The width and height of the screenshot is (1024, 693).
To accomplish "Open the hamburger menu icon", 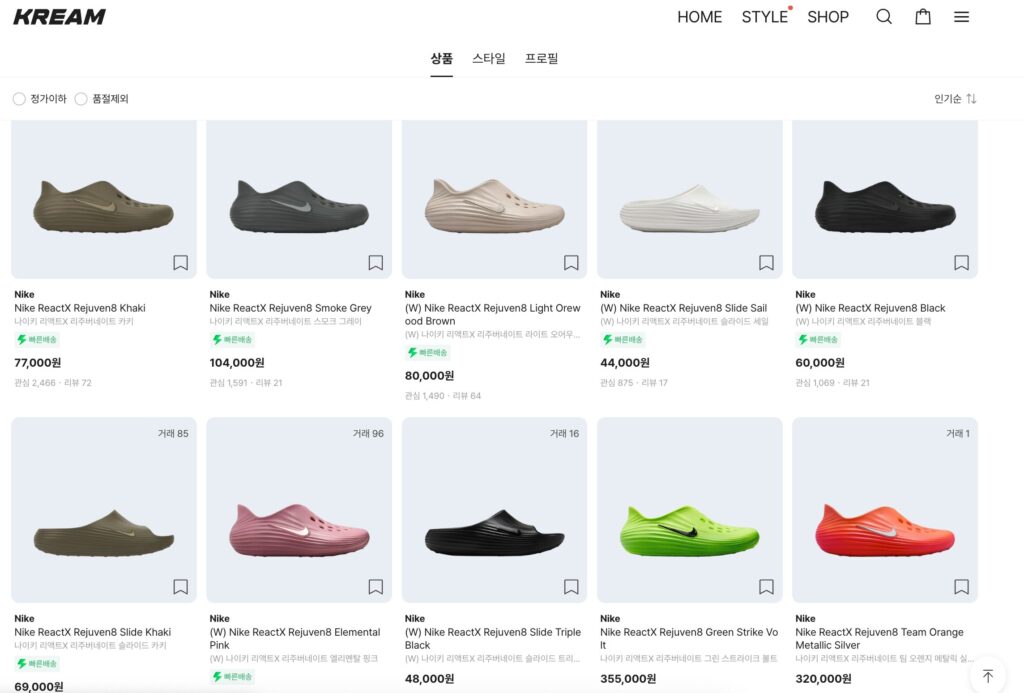I will [x=961, y=17].
